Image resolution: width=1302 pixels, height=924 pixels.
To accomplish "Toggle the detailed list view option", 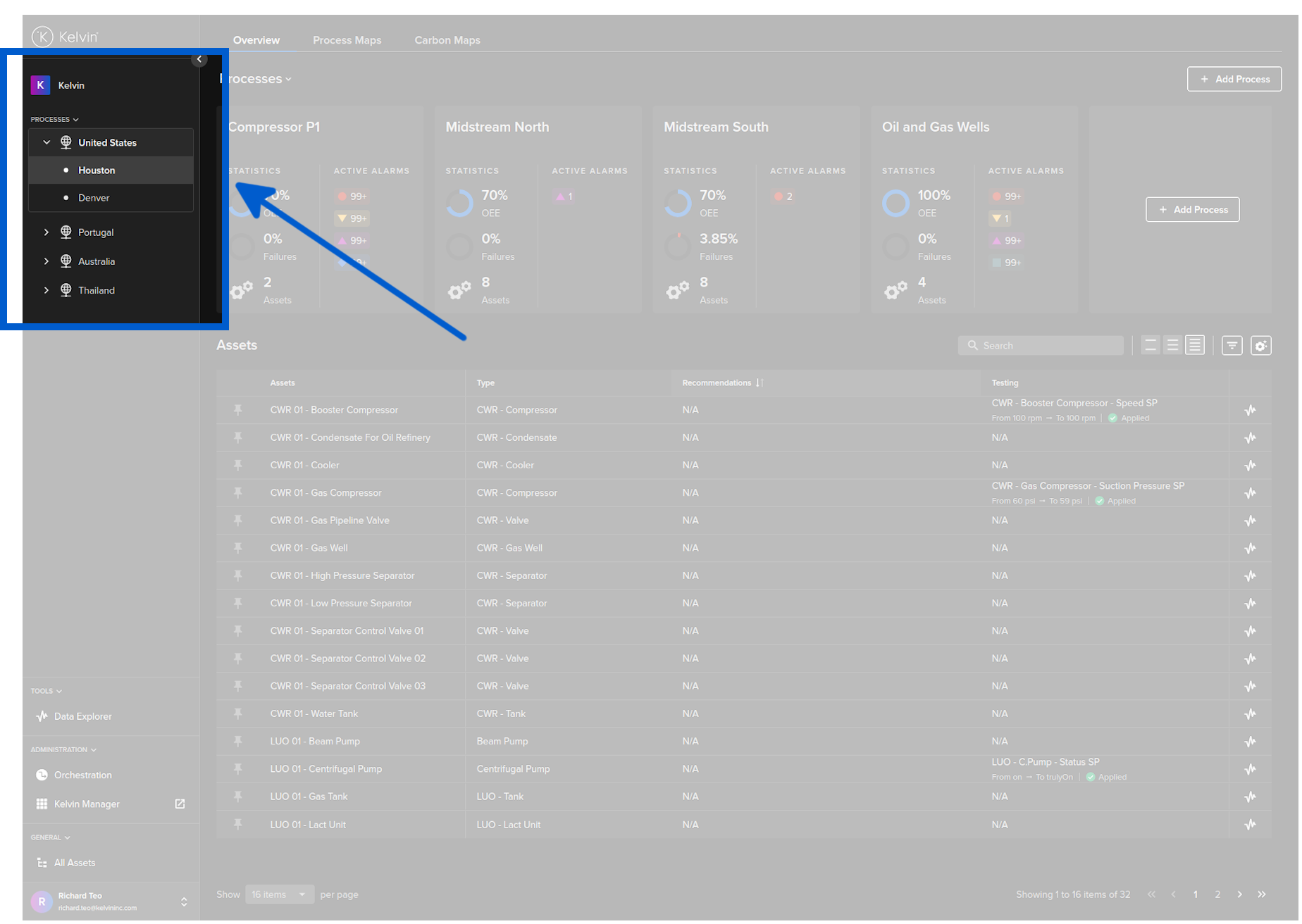I will click(x=1194, y=345).
